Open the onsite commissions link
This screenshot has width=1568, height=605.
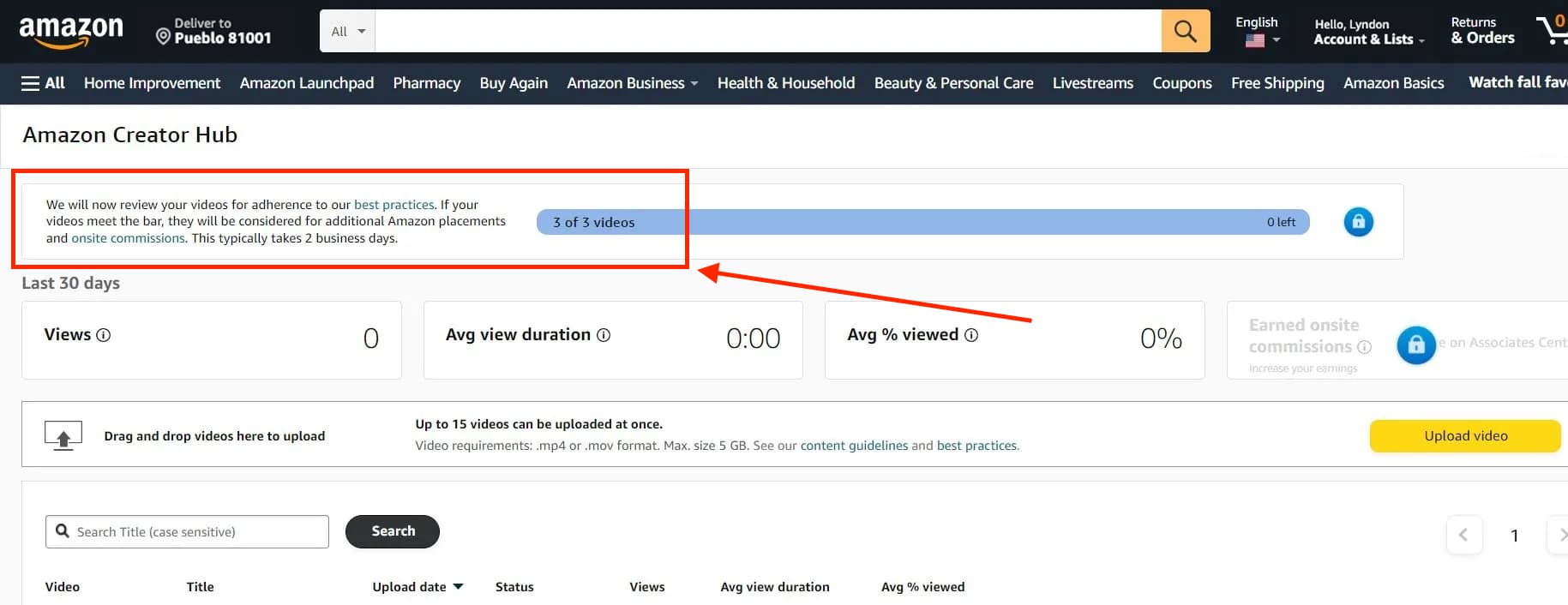tap(128, 238)
